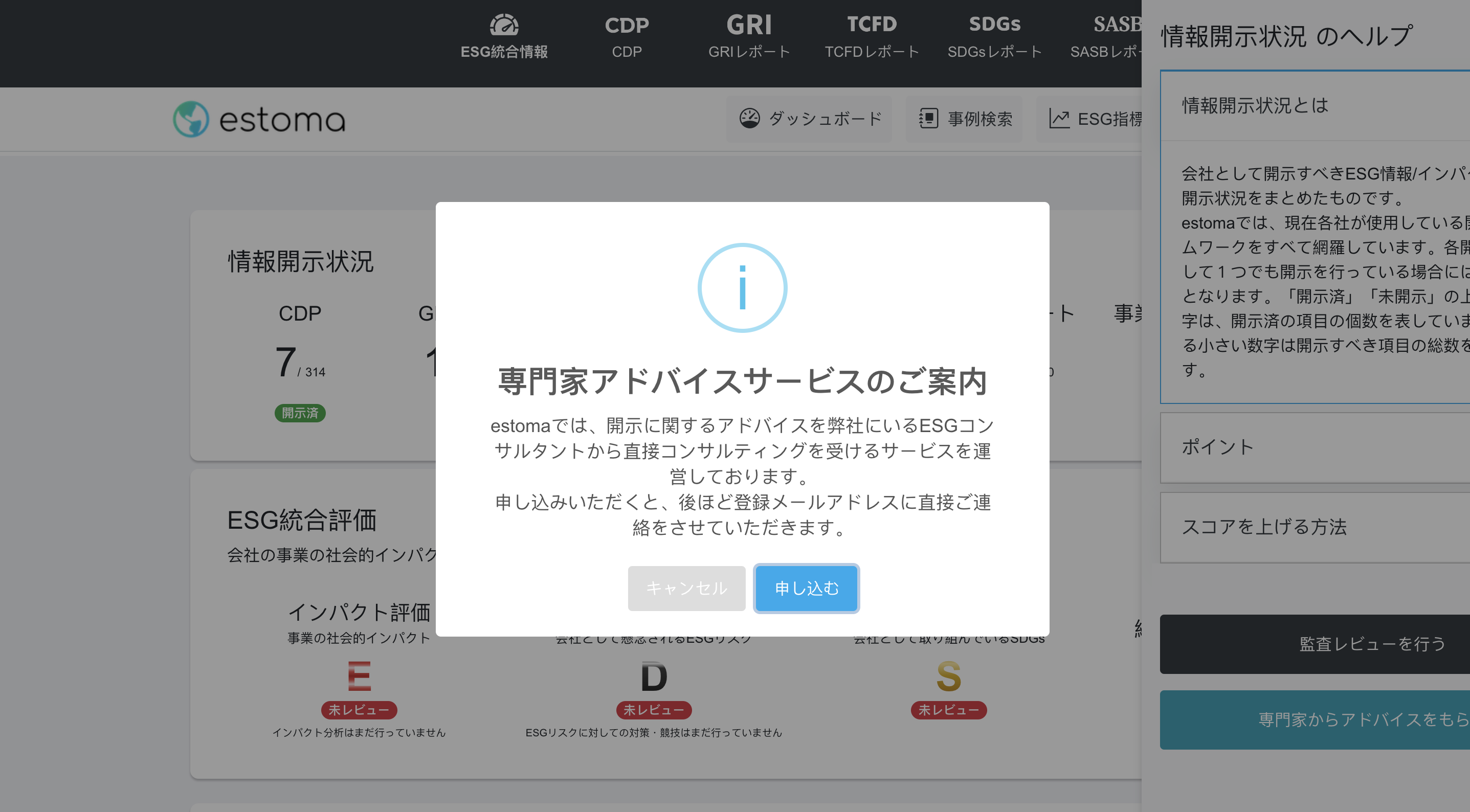The image size is (1470, 812).
Task: Click the ESG指標 chart icon
Action: pyautogui.click(x=1059, y=119)
